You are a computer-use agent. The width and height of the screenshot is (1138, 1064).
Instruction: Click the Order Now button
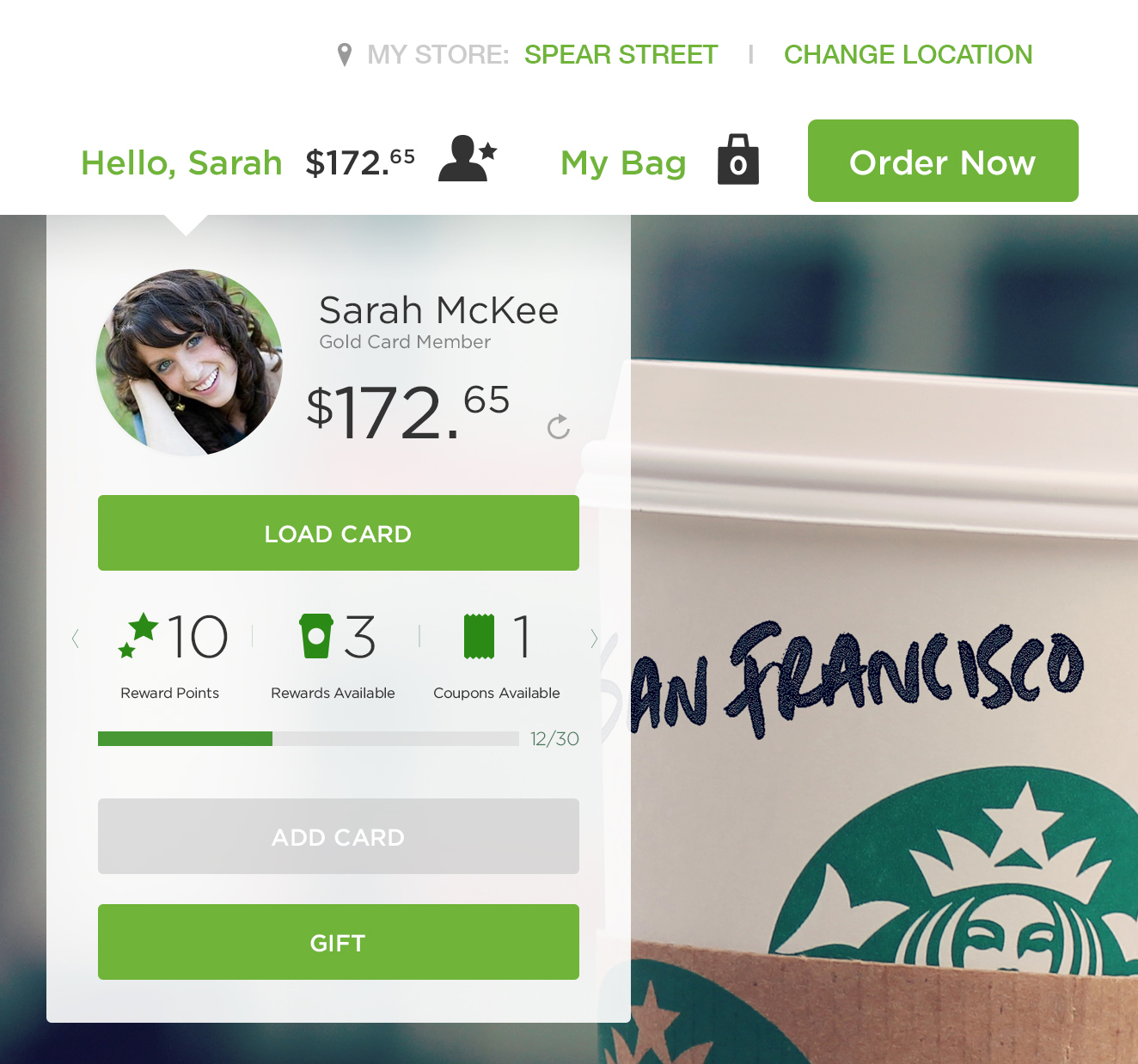coord(943,161)
